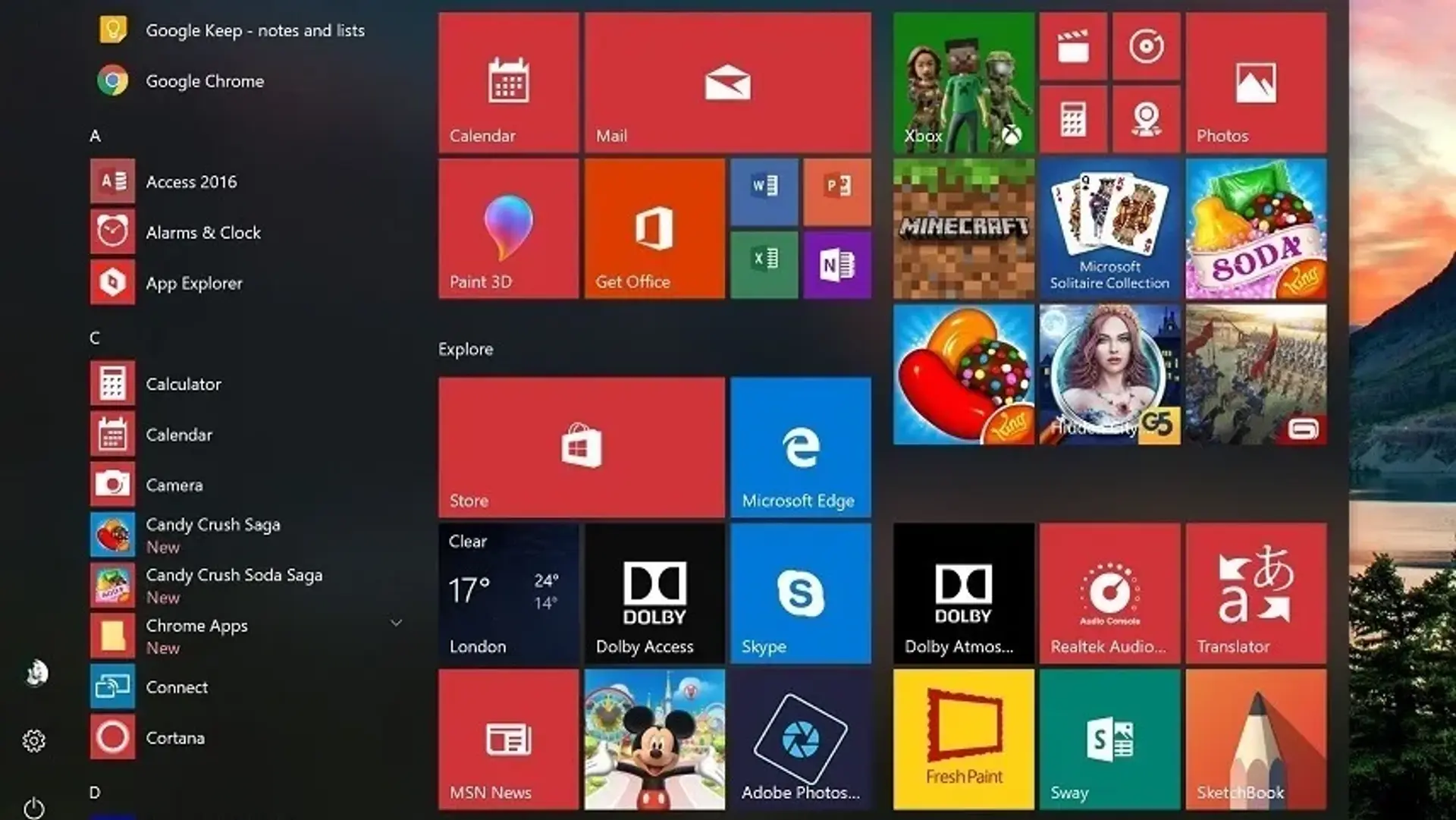
Task: Open the Dolby Access tile
Action: (654, 593)
